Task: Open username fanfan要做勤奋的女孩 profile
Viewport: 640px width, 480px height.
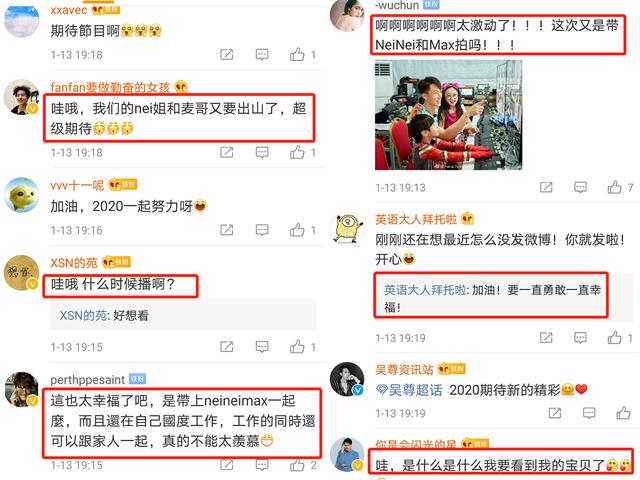Action: (x=110, y=87)
